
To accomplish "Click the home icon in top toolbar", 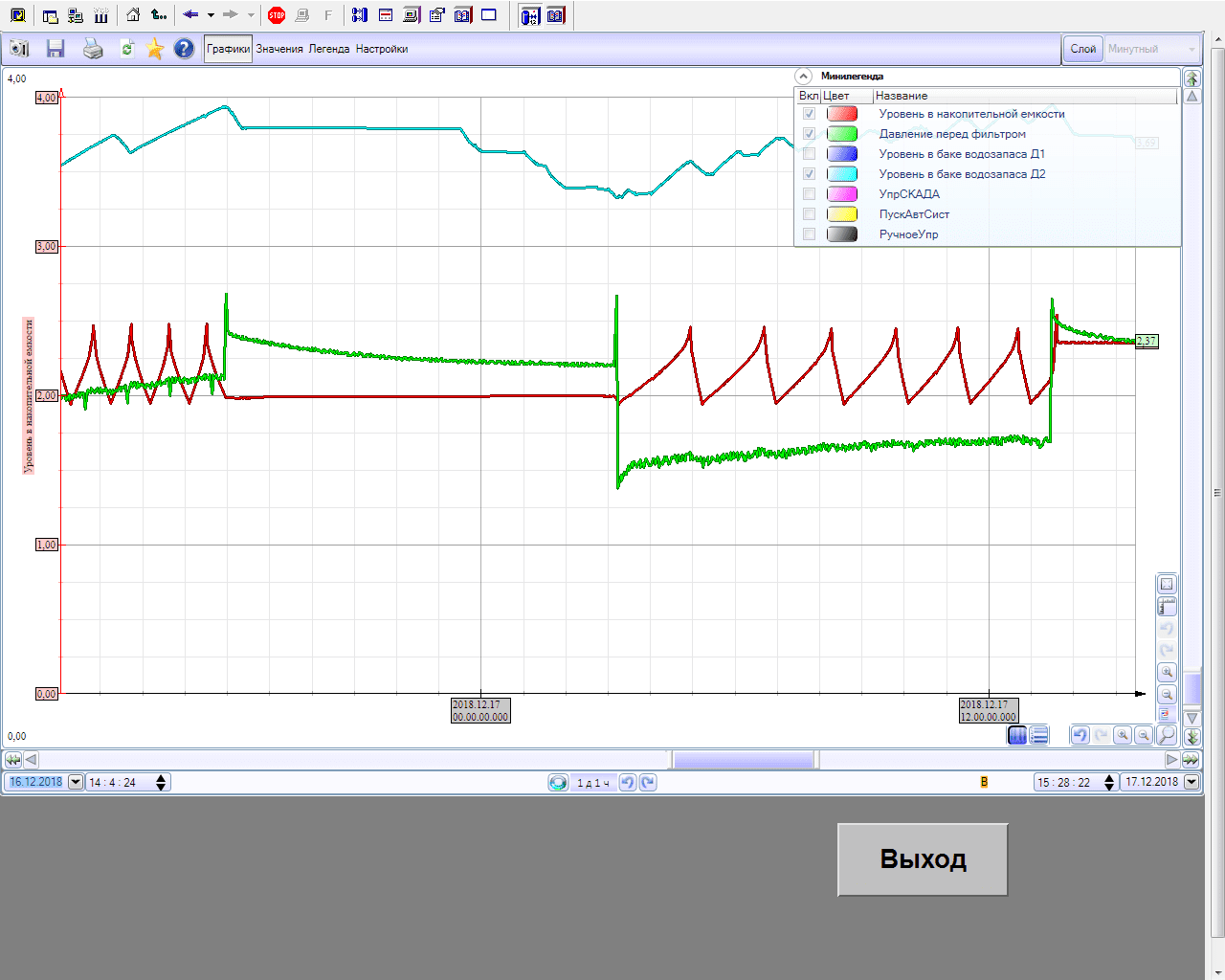I will (133, 15).
